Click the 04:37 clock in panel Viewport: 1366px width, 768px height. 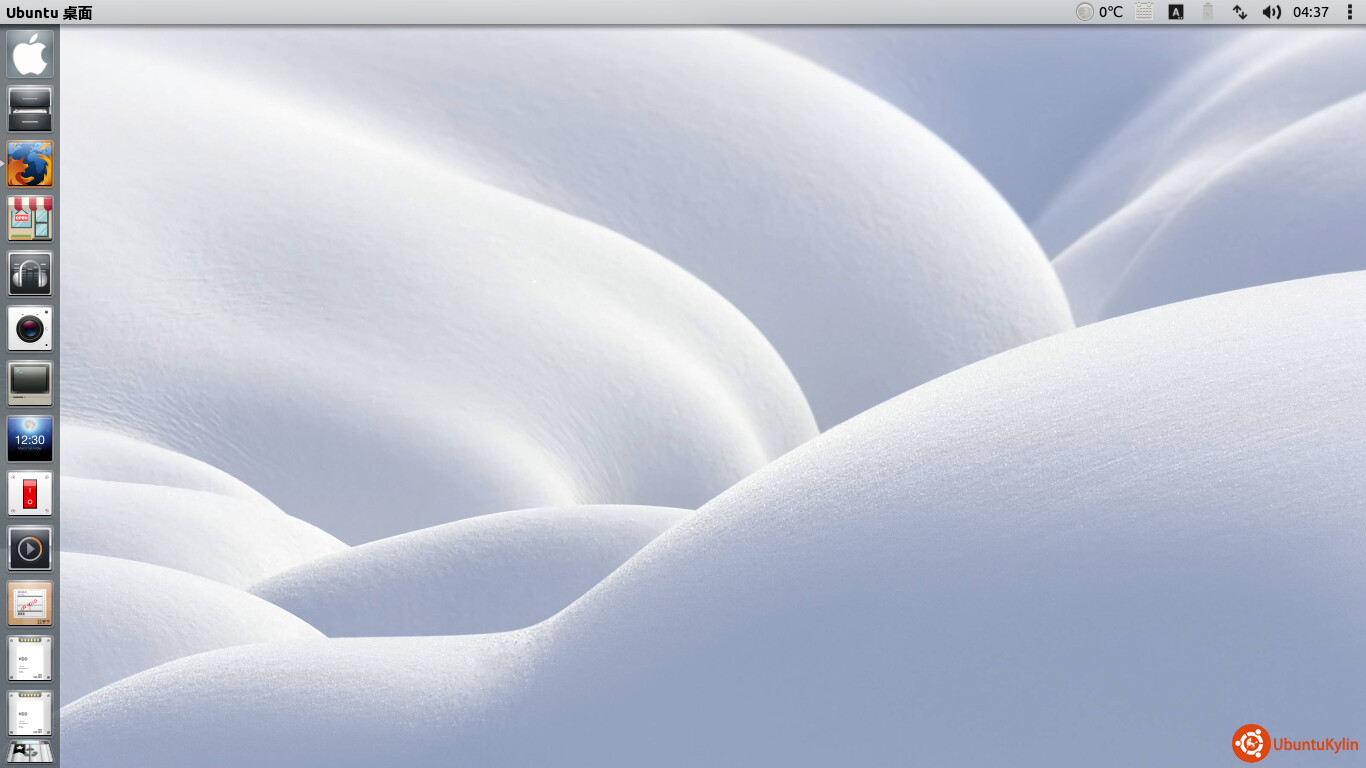tap(1310, 12)
